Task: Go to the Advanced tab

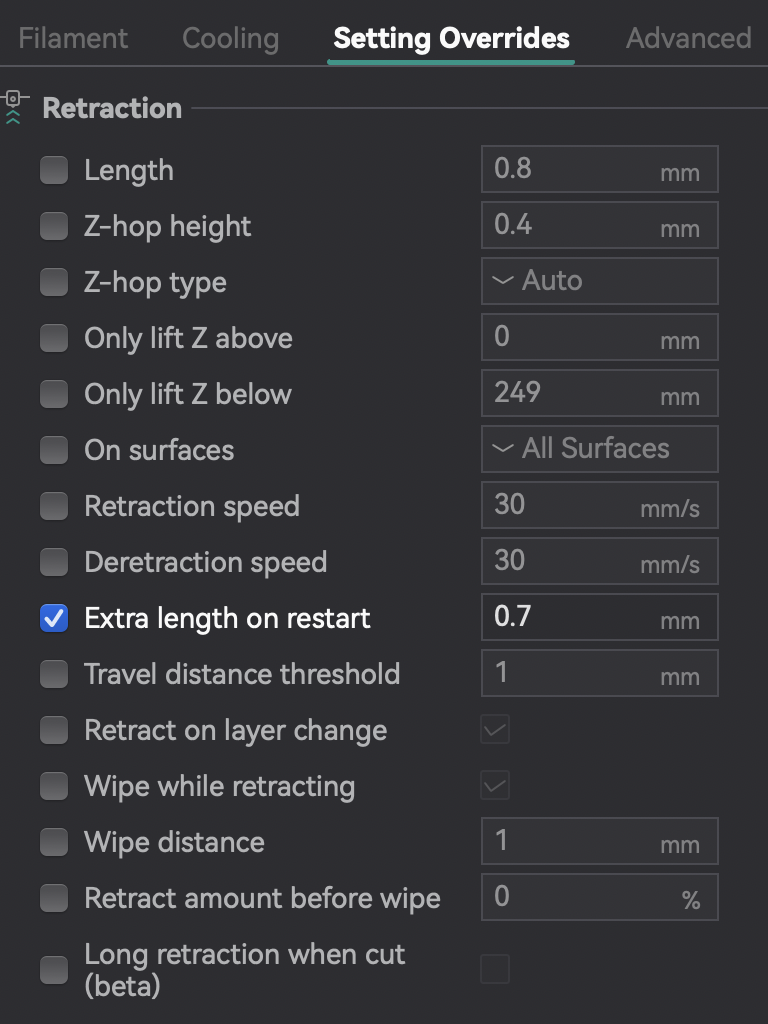Action: [x=688, y=38]
